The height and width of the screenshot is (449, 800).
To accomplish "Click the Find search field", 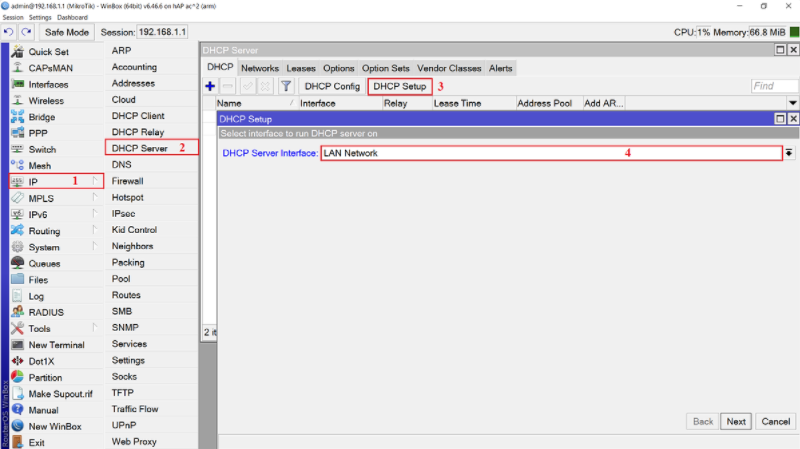I will point(774,87).
